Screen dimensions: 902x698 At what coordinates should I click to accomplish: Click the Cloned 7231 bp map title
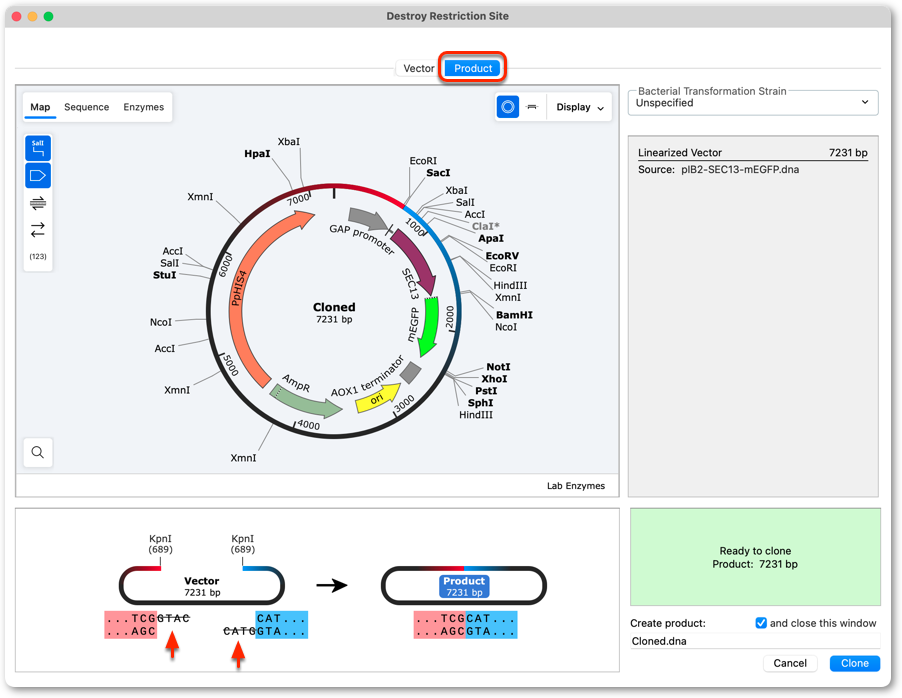pos(334,312)
